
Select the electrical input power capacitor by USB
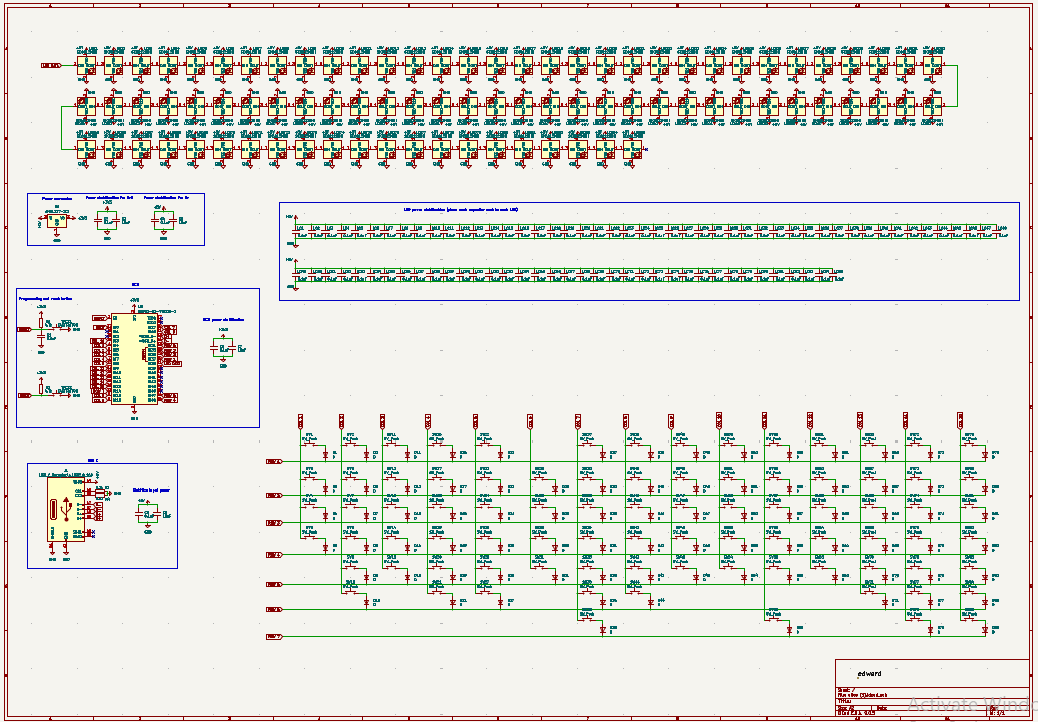(148, 514)
